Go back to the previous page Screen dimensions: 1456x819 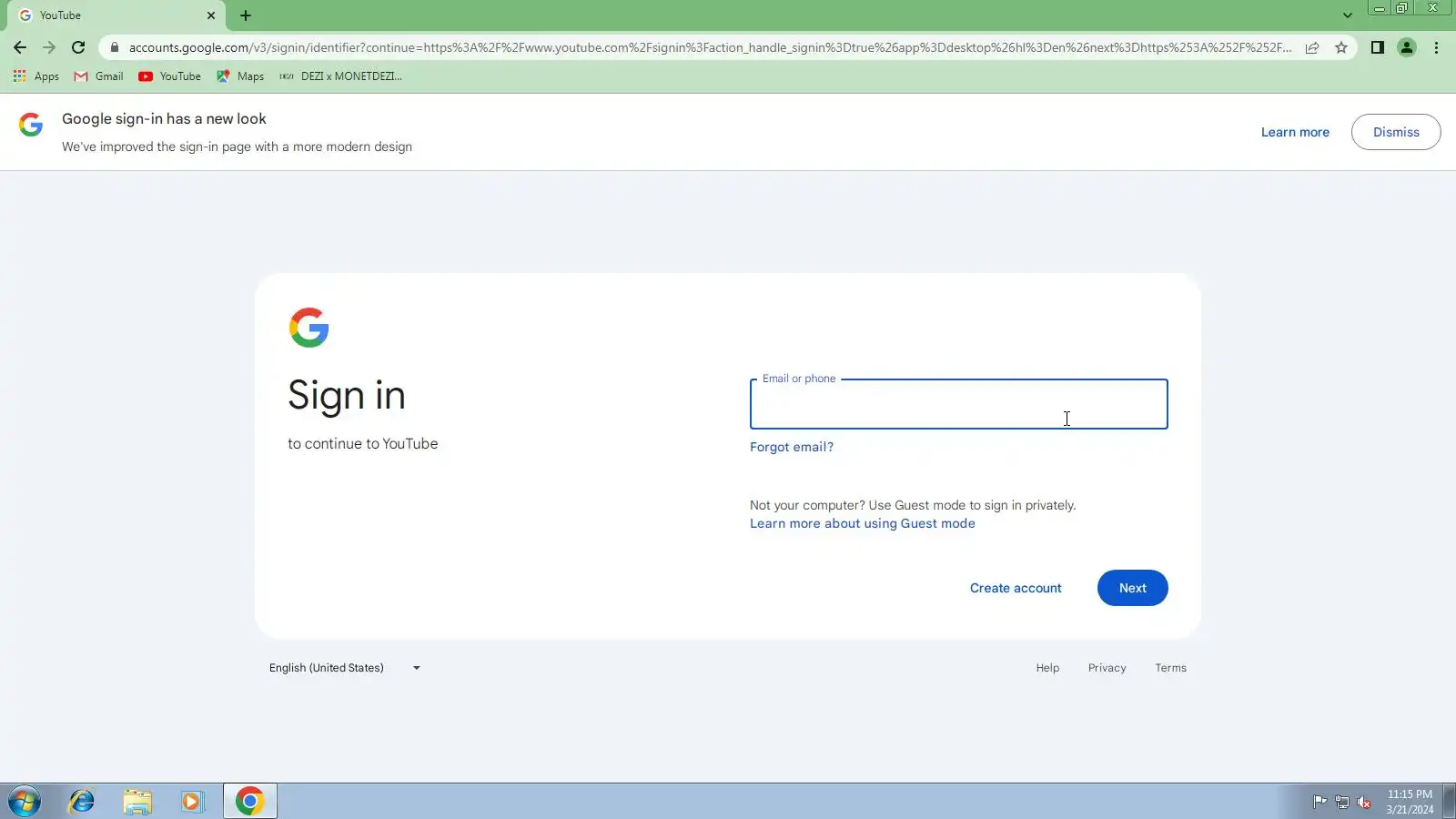20,47
